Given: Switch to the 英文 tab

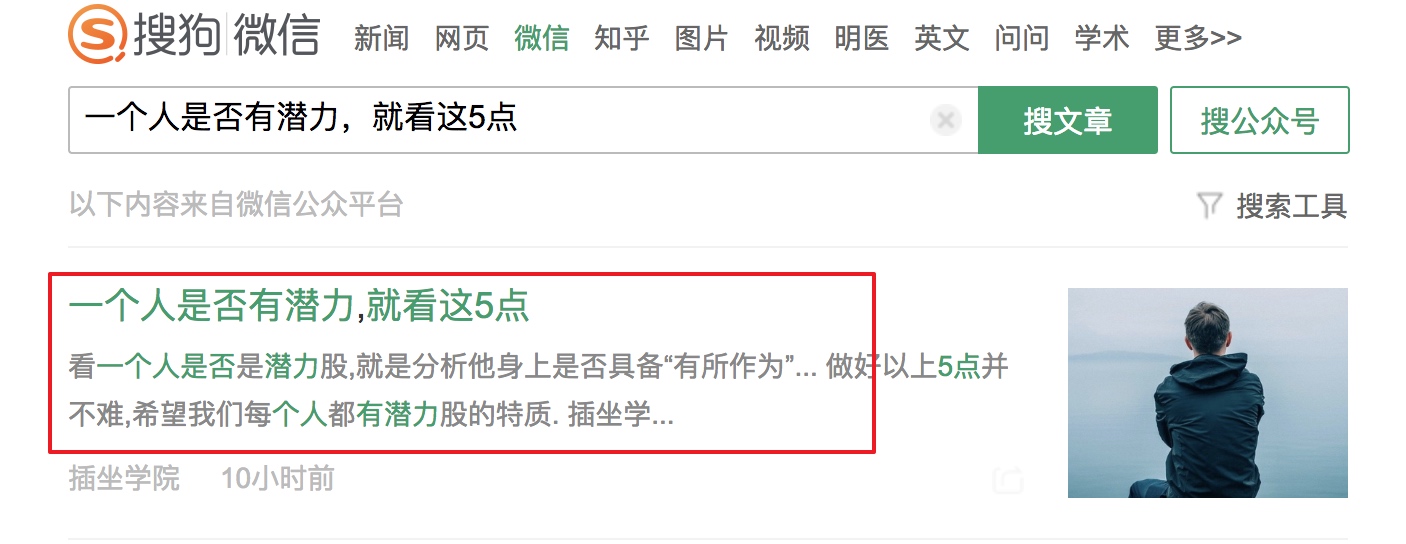Looking at the screenshot, I should click(941, 39).
